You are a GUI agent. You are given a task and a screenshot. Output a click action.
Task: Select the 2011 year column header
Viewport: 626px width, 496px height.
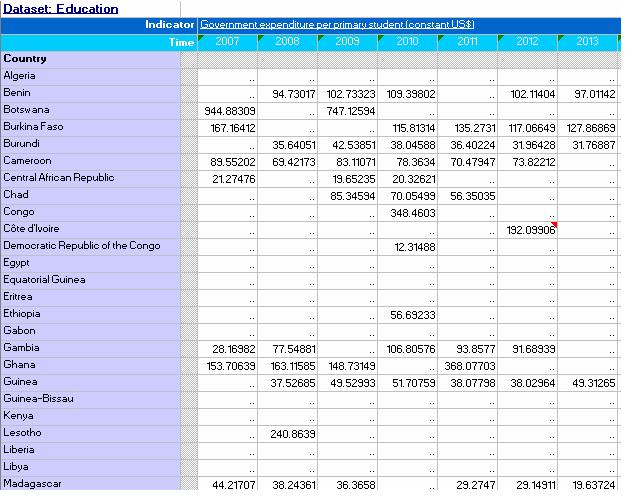(x=468, y=42)
